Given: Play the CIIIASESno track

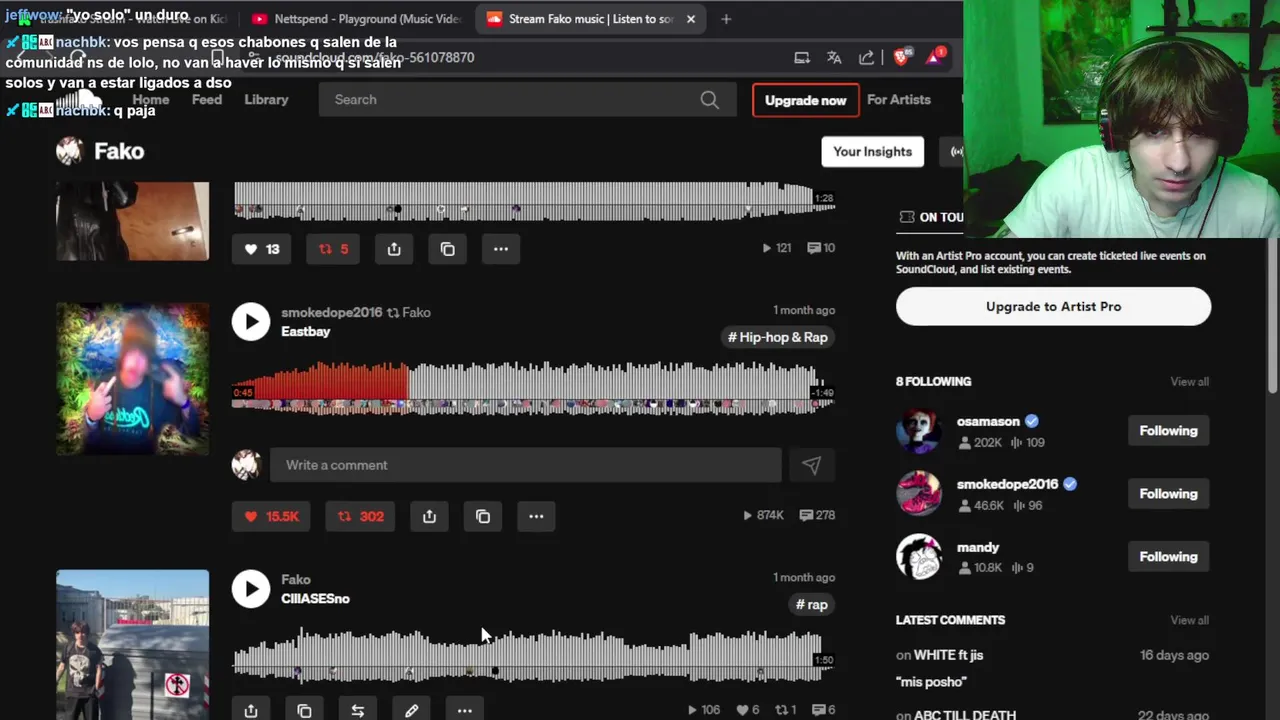Looking at the screenshot, I should (251, 588).
